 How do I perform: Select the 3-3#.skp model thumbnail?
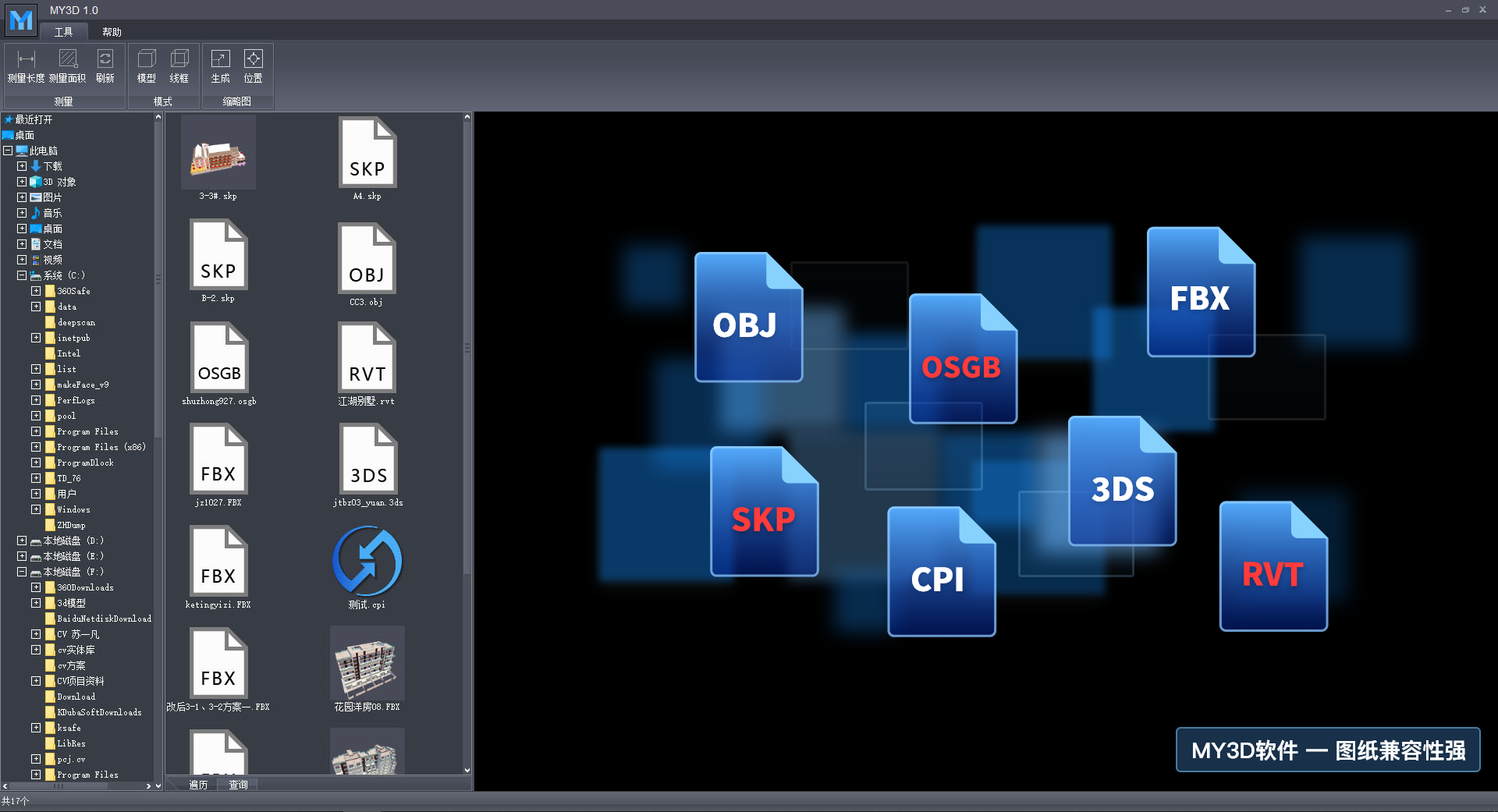(218, 153)
